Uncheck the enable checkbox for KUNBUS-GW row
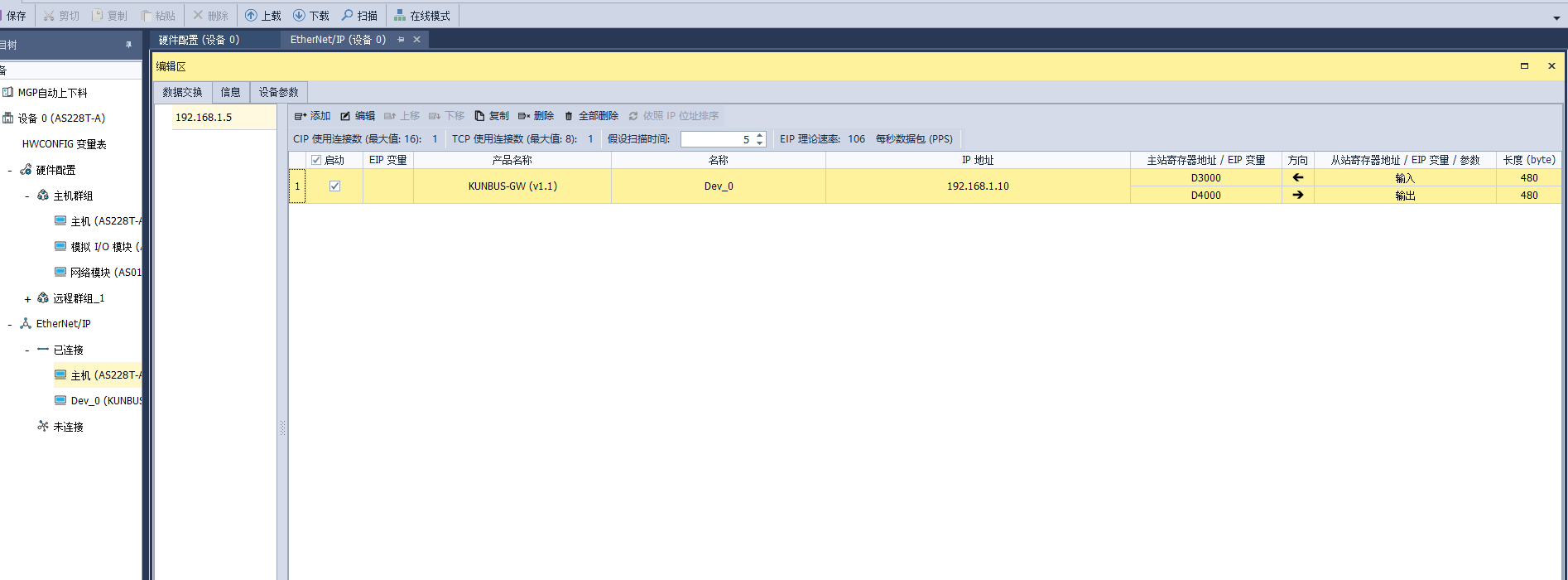 (x=334, y=186)
